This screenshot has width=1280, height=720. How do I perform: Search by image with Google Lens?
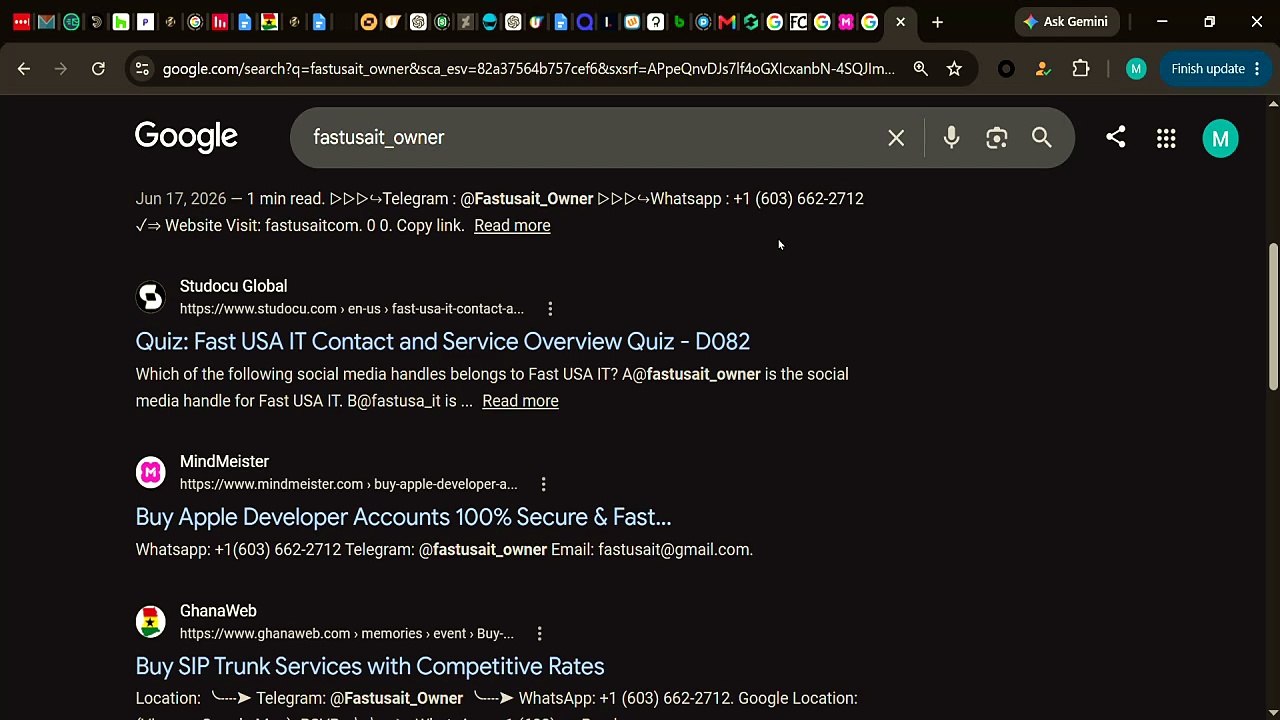click(996, 138)
